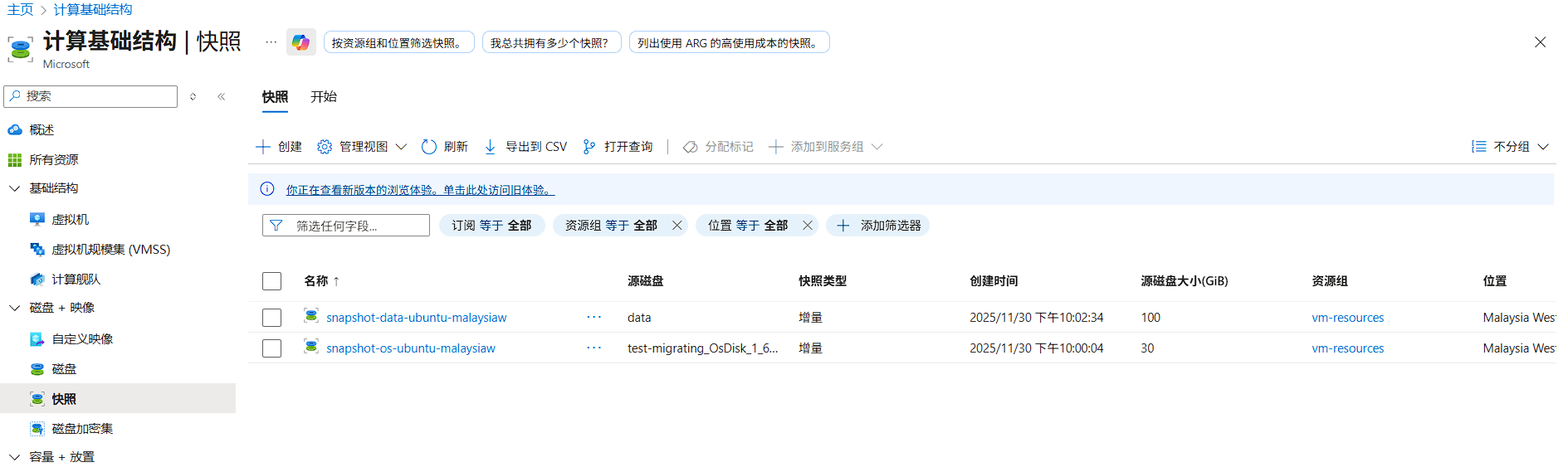The image size is (1568, 472).
Task: Open the 位置 等于 全部 filter
Action: pyautogui.click(x=748, y=226)
